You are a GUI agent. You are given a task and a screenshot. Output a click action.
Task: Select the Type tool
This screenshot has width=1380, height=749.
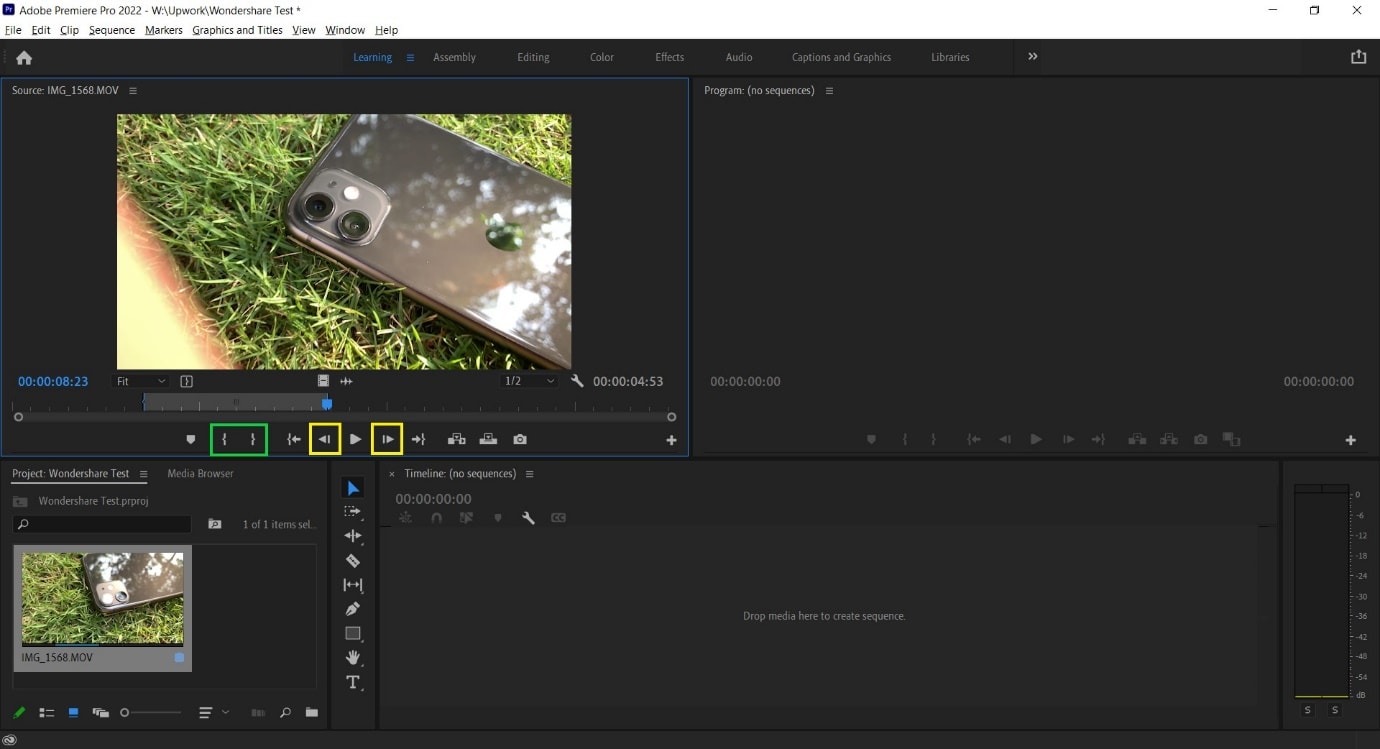click(353, 682)
